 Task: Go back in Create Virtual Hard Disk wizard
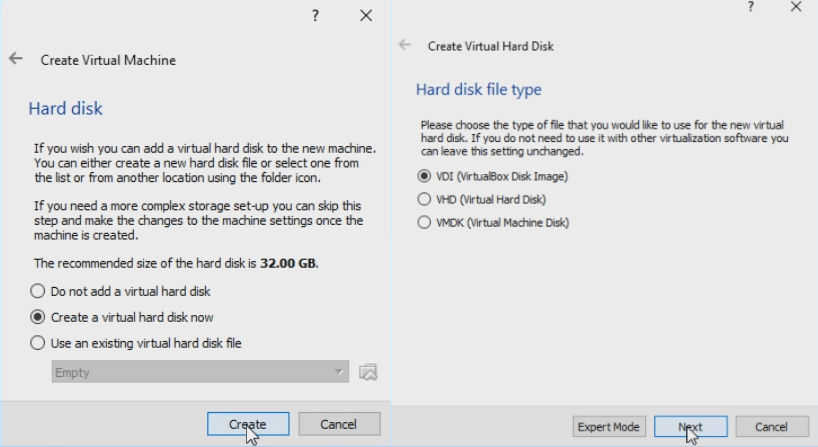coord(405,45)
